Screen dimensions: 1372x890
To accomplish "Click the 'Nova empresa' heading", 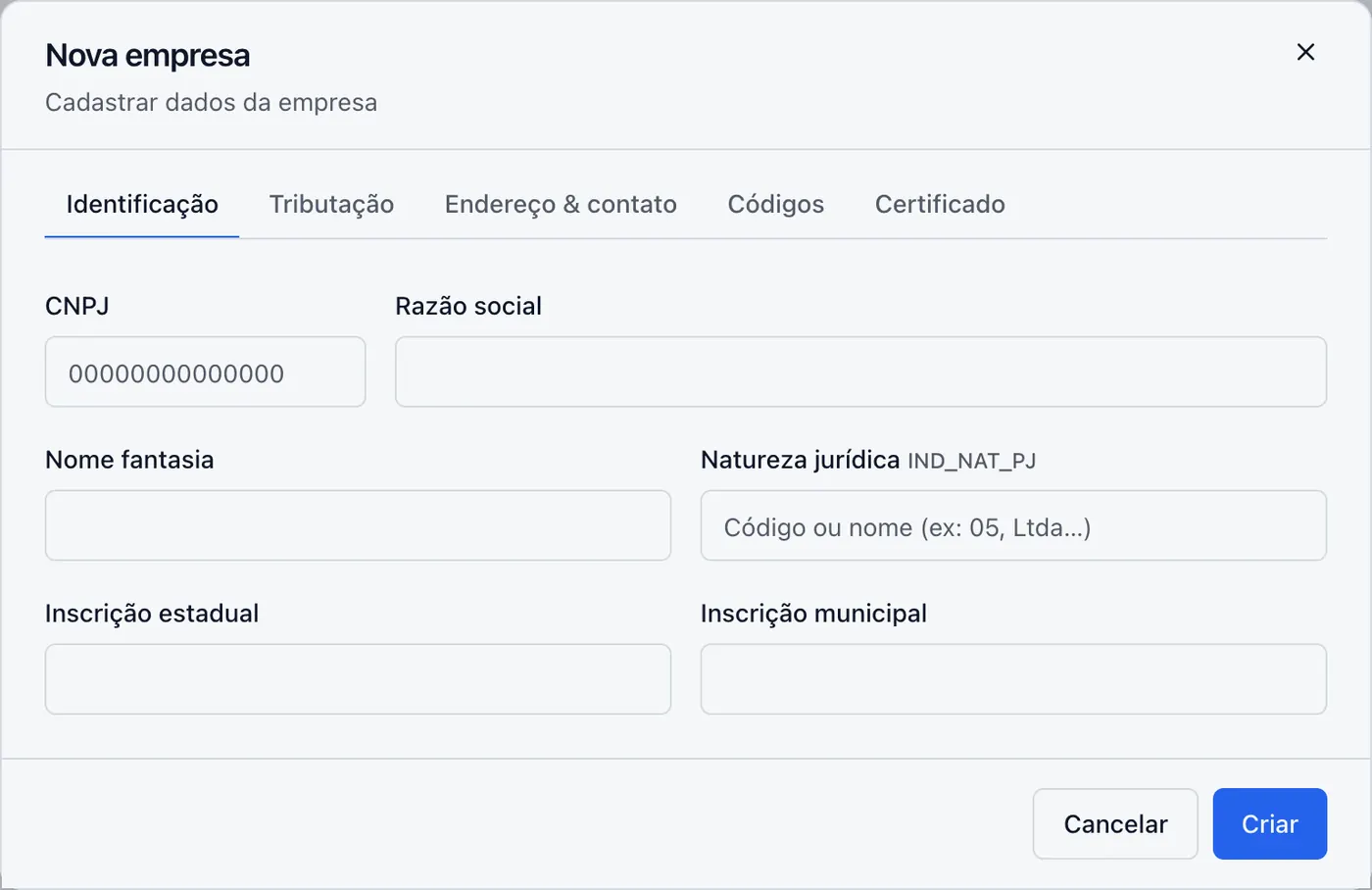I will point(148,56).
